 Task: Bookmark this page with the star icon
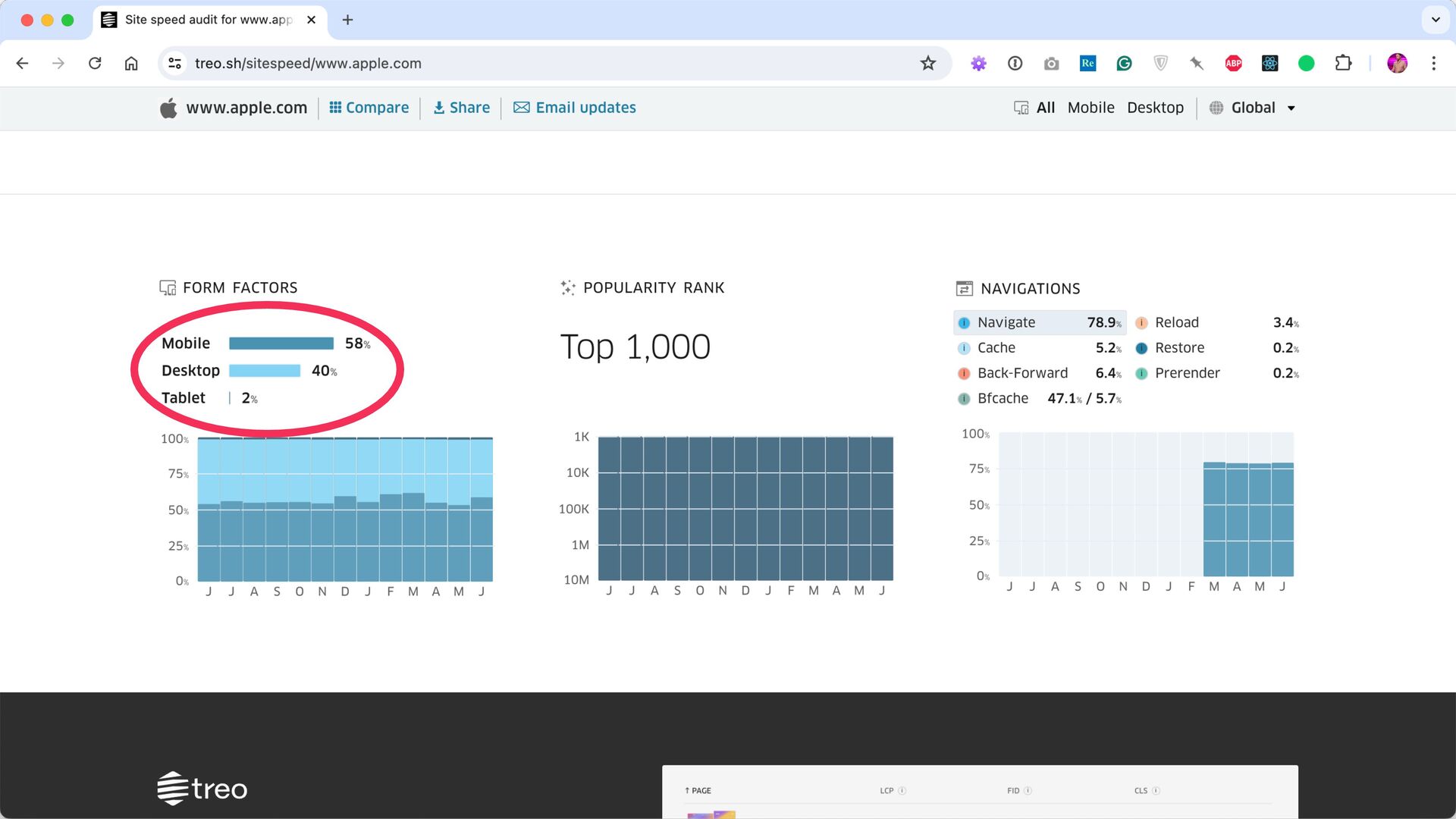point(928,64)
